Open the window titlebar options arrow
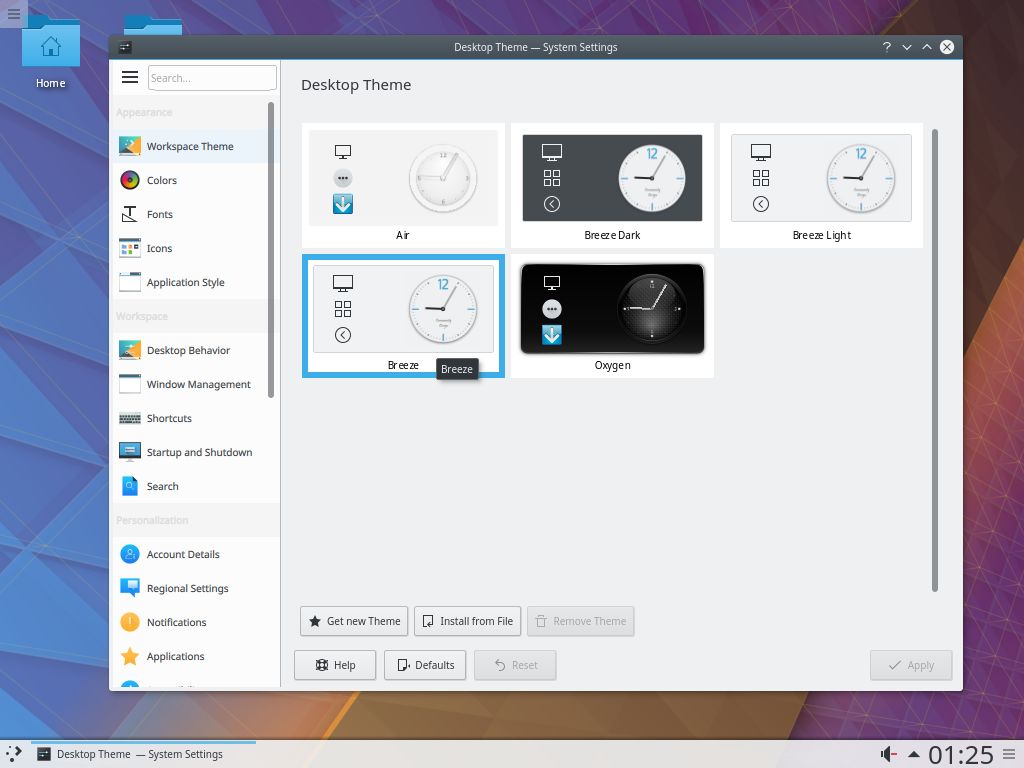The height and width of the screenshot is (768, 1024). (x=907, y=47)
